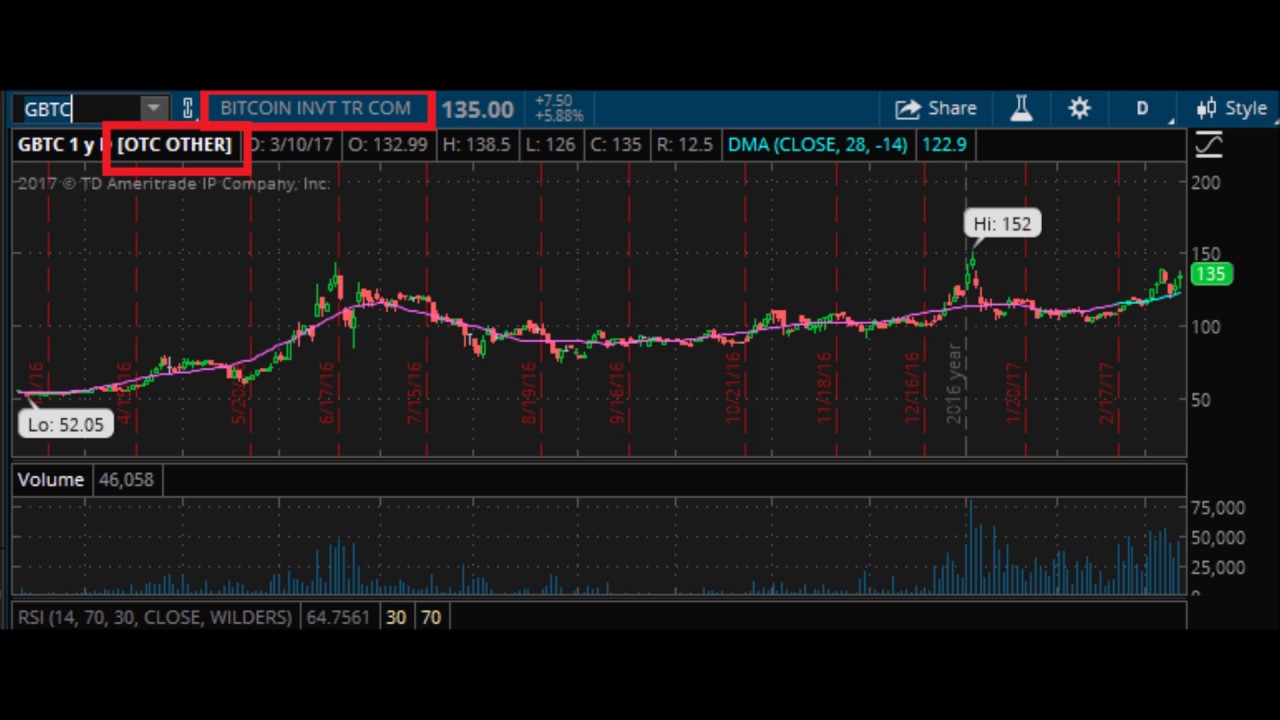Click the GBTC 1 y chart label
The height and width of the screenshot is (720, 1280).
(x=62, y=145)
